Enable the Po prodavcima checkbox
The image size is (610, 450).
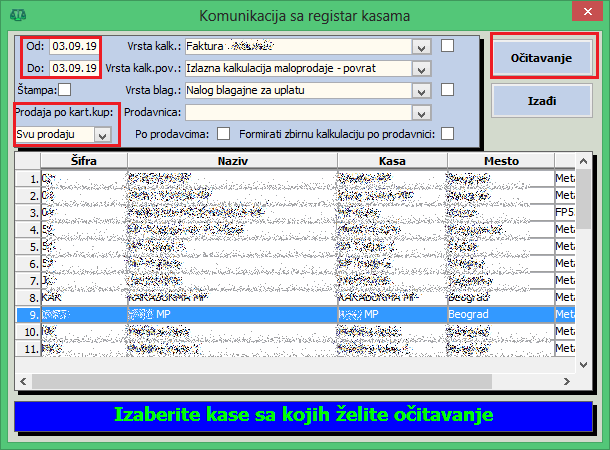224,133
